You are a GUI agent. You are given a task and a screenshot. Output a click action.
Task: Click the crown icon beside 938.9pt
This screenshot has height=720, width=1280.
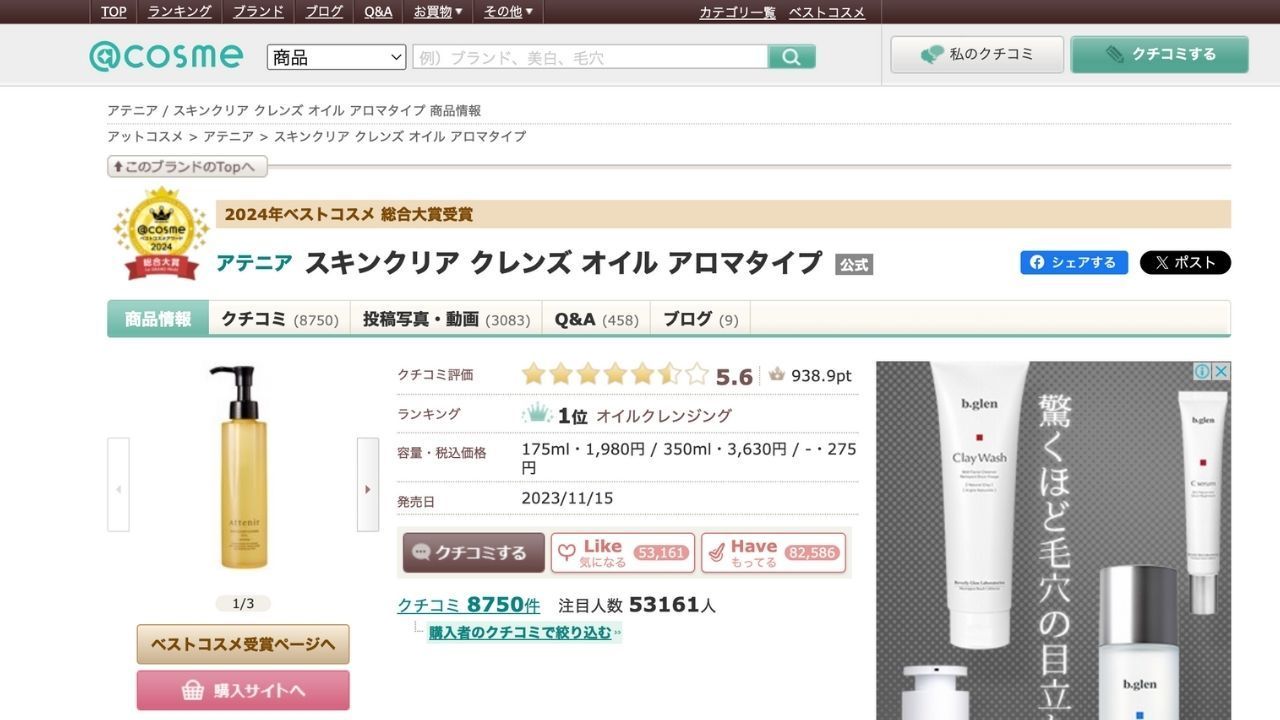777,375
